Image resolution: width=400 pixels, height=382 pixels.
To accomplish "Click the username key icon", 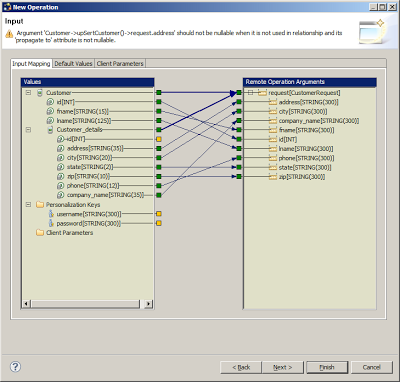I will point(51,214).
